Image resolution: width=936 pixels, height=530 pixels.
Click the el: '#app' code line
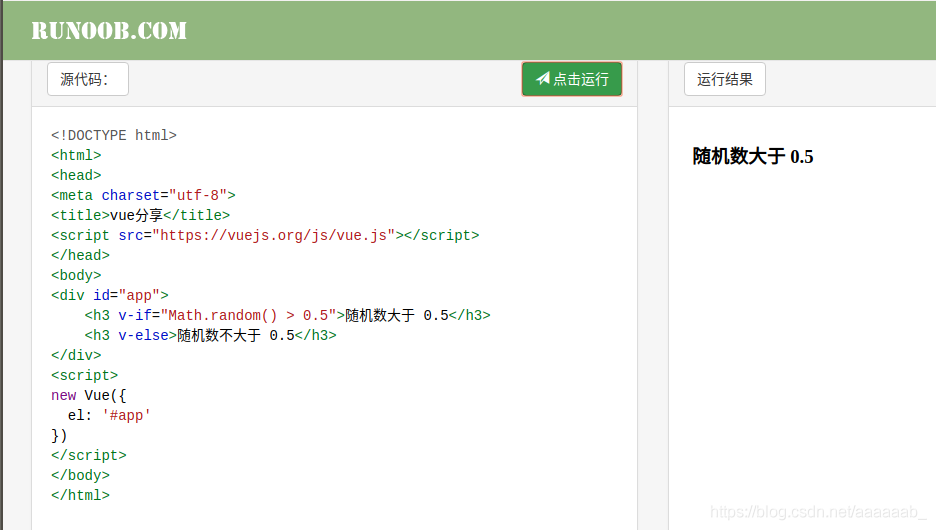point(109,415)
